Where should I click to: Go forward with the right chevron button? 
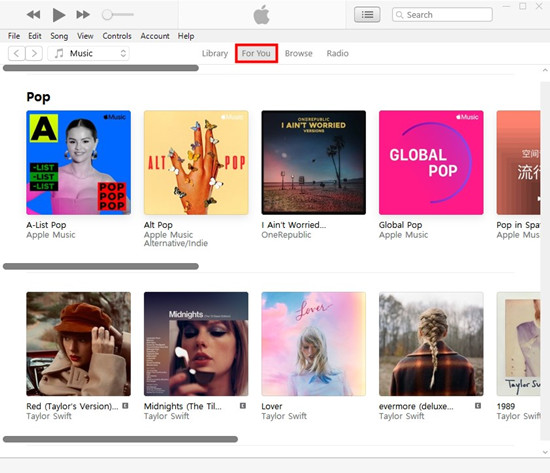(x=34, y=53)
